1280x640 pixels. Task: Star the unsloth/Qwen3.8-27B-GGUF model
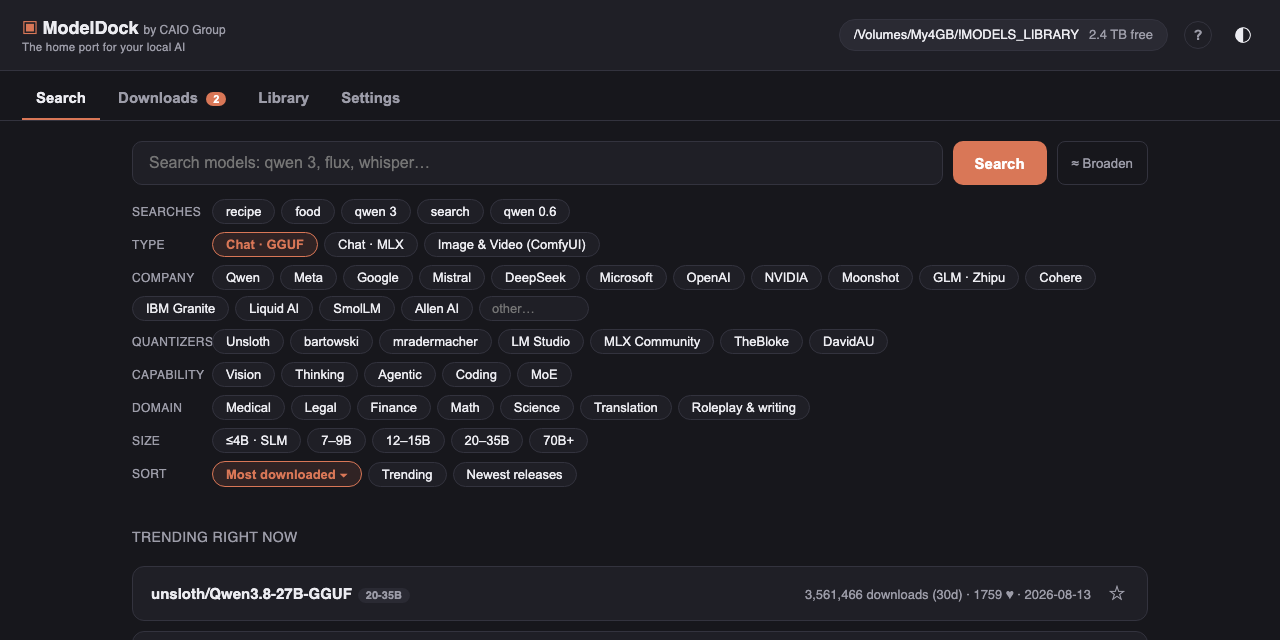[x=1117, y=594]
